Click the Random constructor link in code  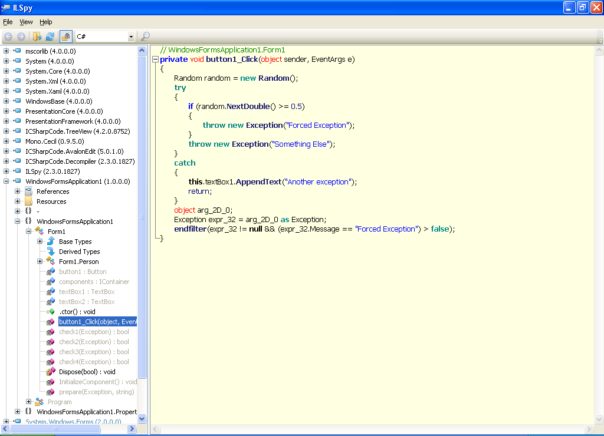pyautogui.click(x=274, y=78)
